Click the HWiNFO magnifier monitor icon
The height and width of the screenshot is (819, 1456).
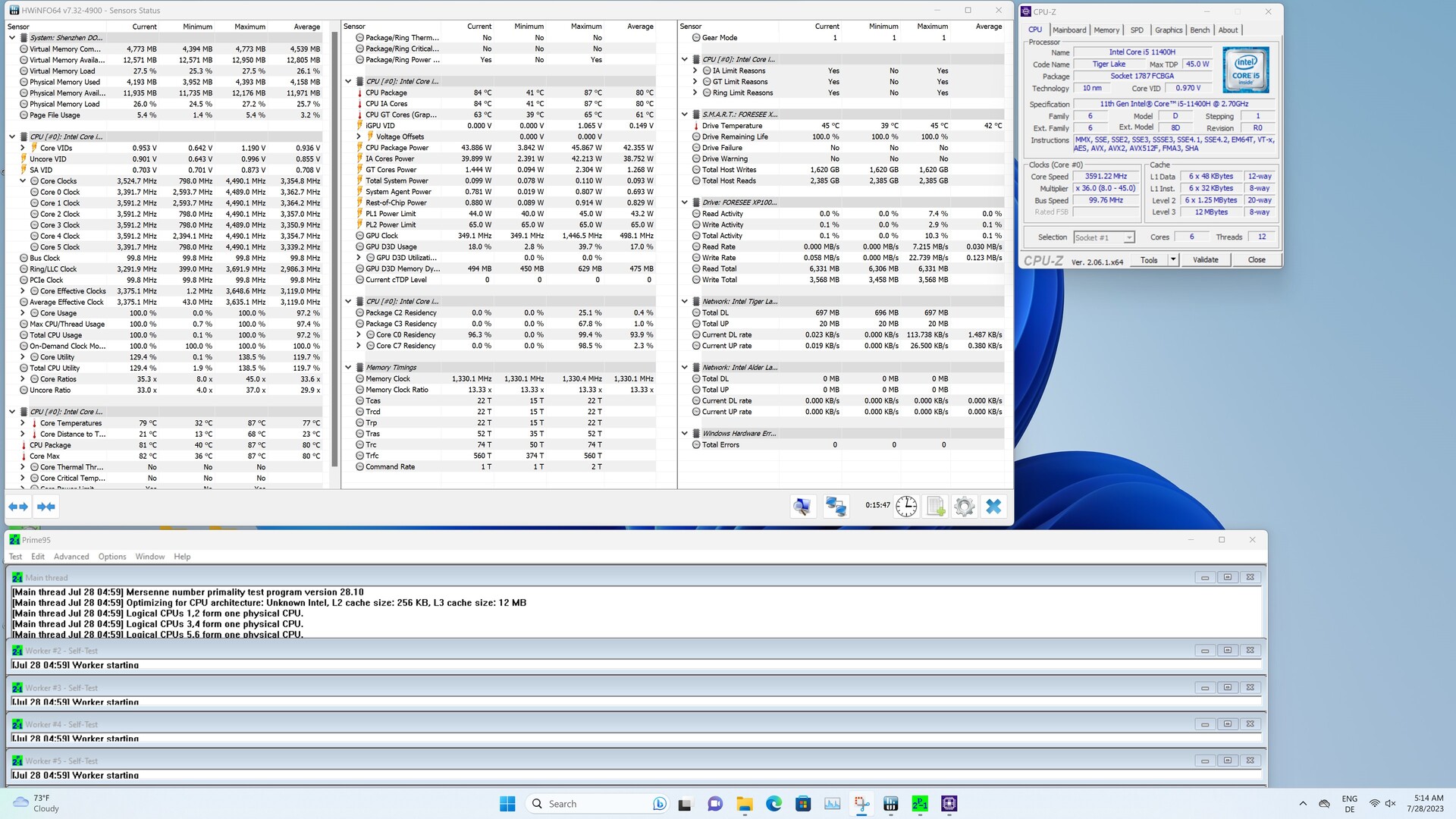click(x=802, y=507)
